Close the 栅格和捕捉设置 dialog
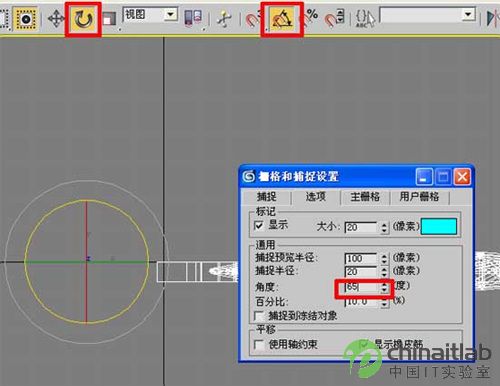The width and height of the screenshot is (500, 386). tap(462, 176)
